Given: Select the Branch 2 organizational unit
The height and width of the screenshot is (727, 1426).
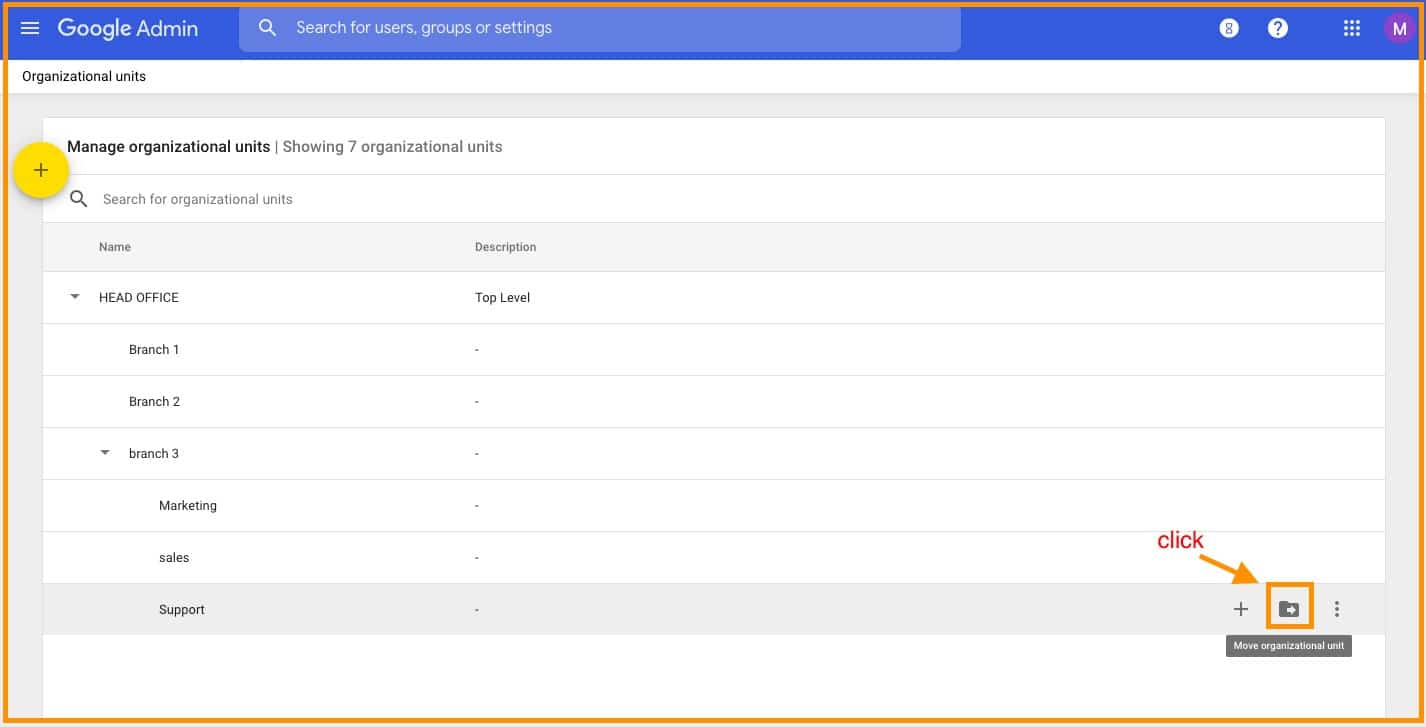Looking at the screenshot, I should tap(154, 401).
